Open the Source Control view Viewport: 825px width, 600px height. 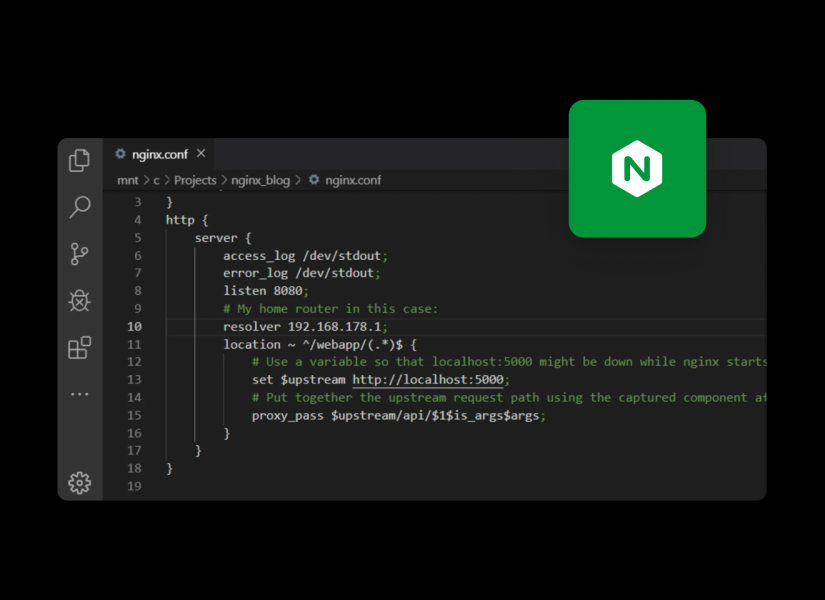[x=80, y=254]
